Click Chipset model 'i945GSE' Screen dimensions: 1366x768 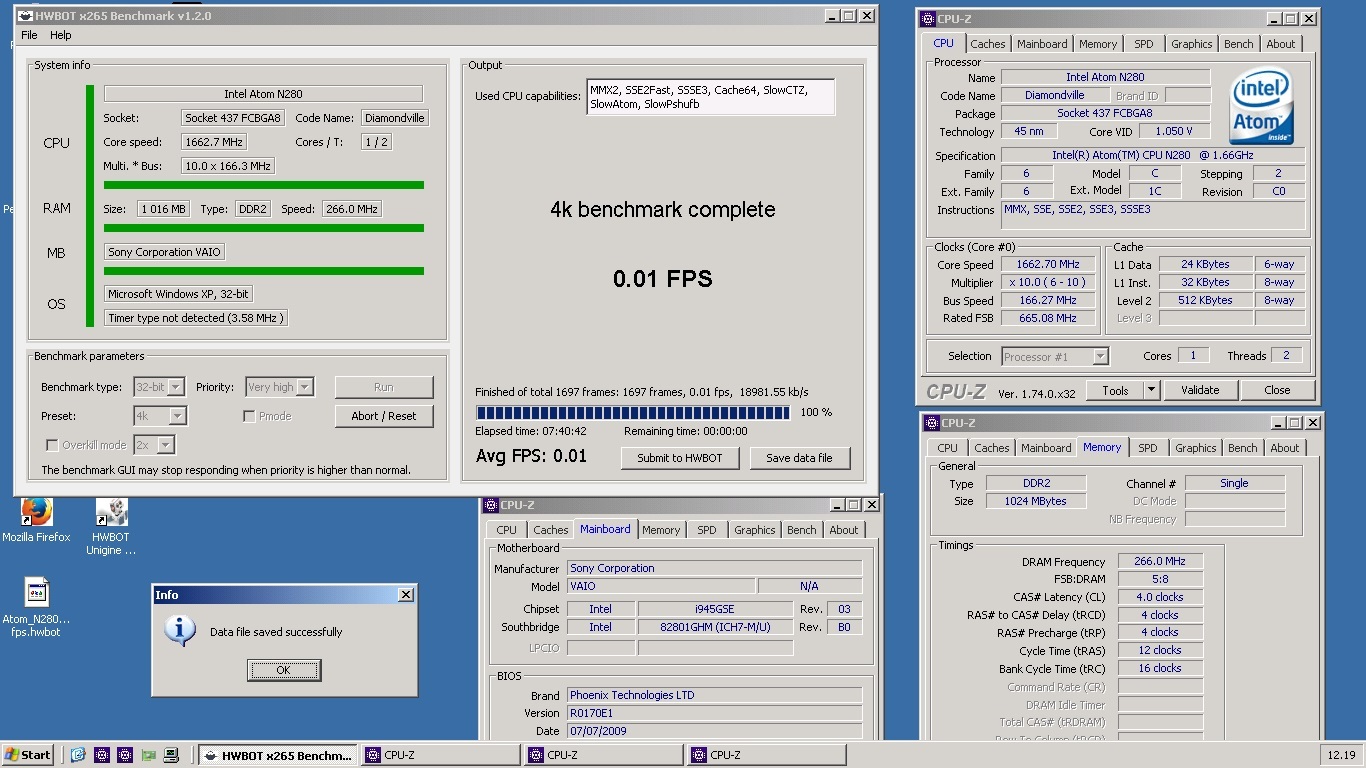(713, 609)
